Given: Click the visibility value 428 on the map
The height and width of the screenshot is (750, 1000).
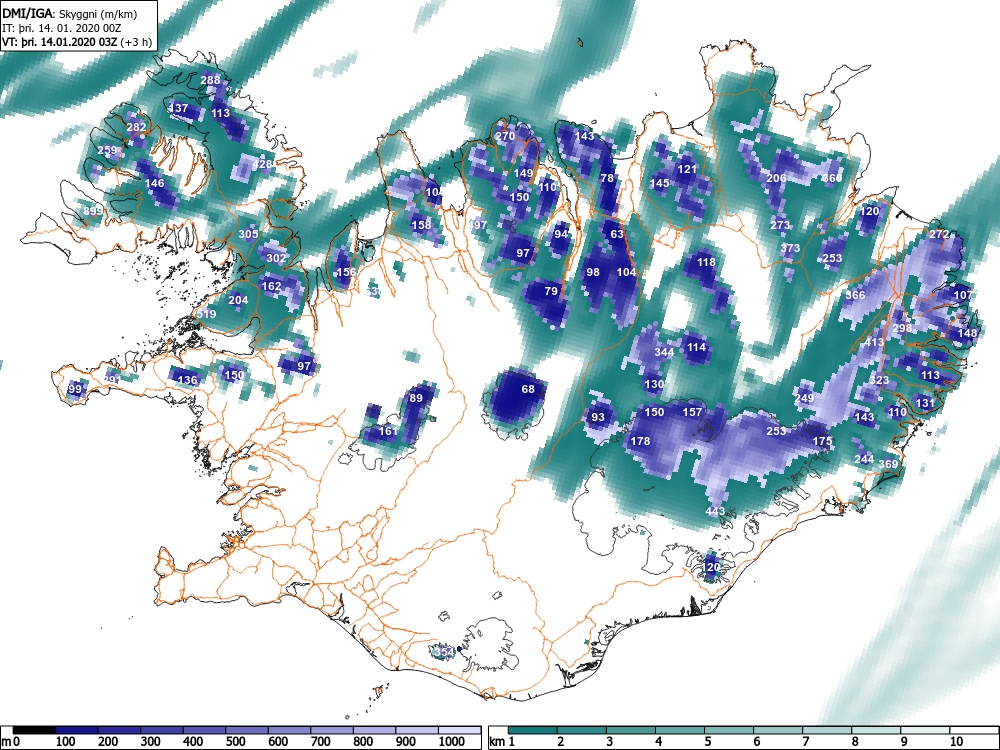Looking at the screenshot, I should 262,165.
